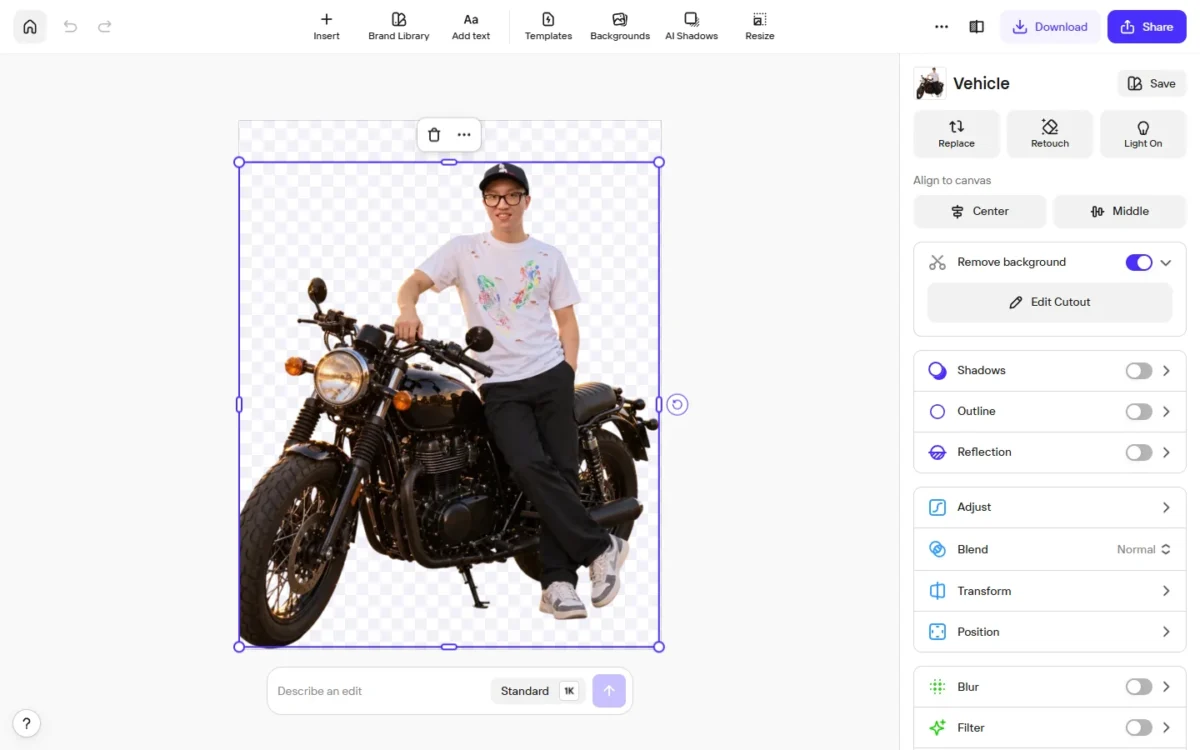The height and width of the screenshot is (750, 1200).
Task: Open the AI Shadows tool
Action: pyautogui.click(x=691, y=27)
